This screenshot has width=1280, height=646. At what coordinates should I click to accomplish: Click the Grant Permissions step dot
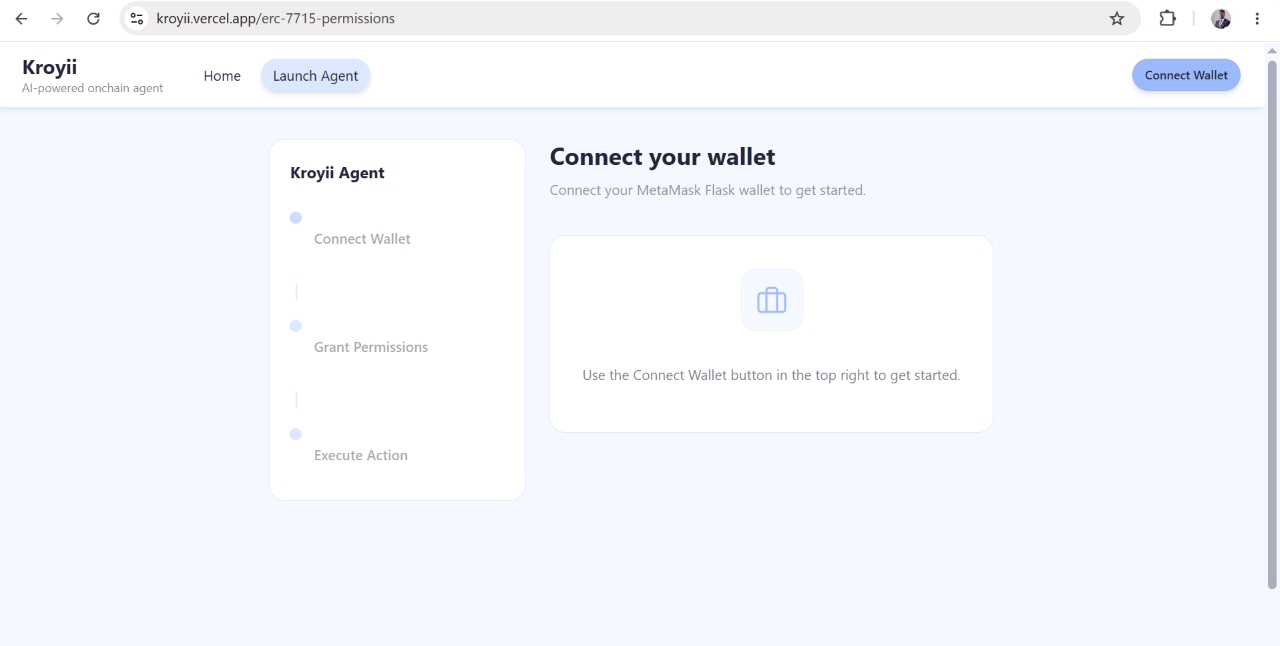pos(296,326)
